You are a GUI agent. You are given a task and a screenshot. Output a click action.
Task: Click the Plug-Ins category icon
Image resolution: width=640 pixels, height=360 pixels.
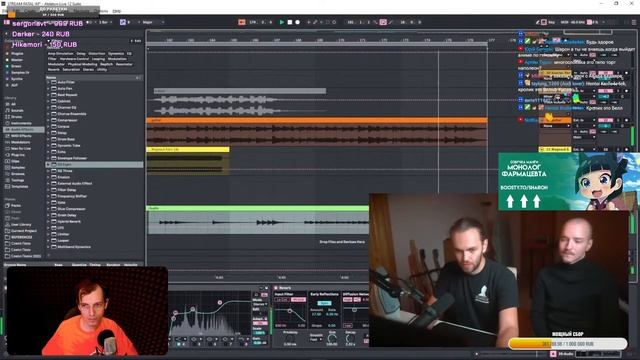[x=7, y=155]
